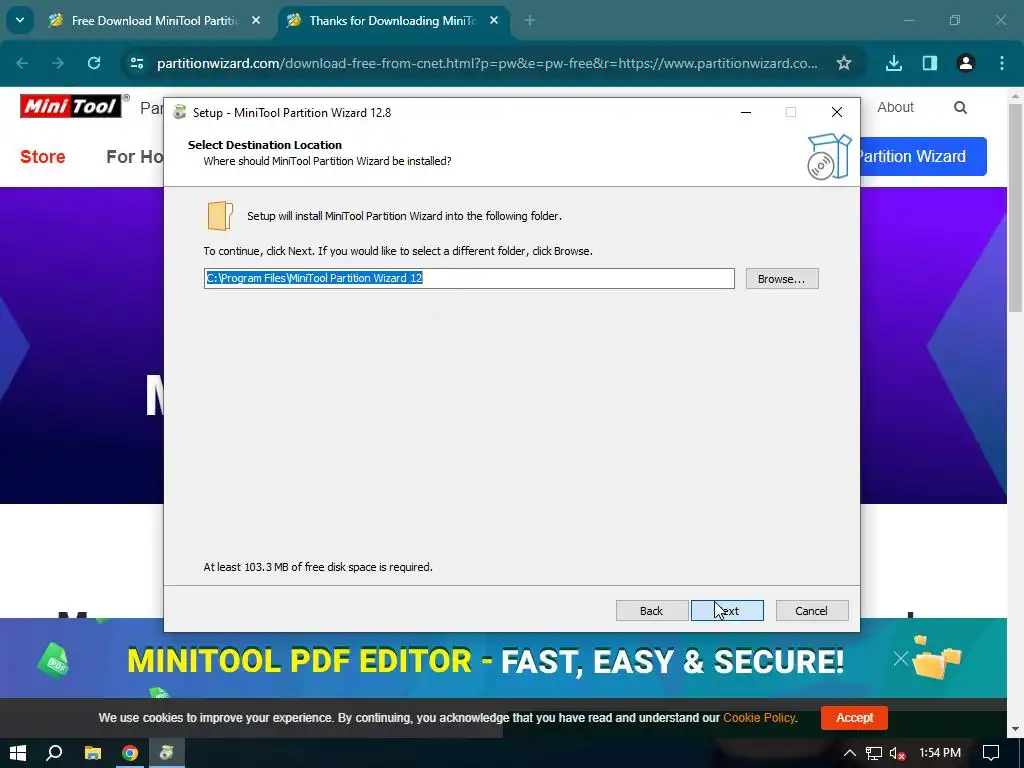Click the Partition Wizard blue button
Viewport: 1024px width, 768px height.
click(x=923, y=156)
